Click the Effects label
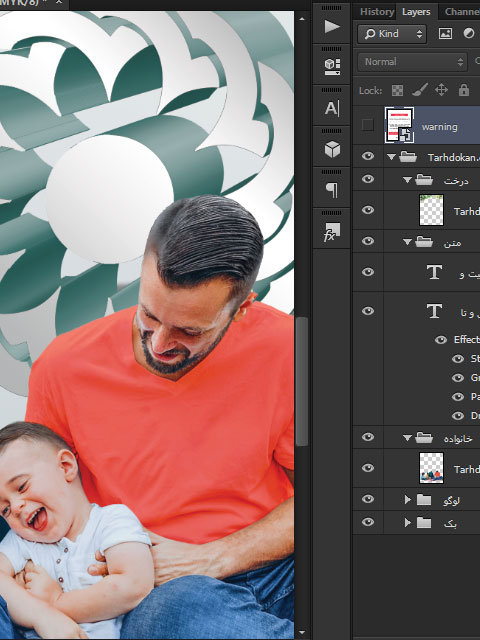 point(467,340)
